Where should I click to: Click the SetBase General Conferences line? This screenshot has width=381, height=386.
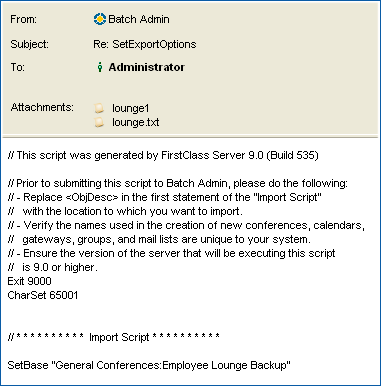[x=149, y=365]
